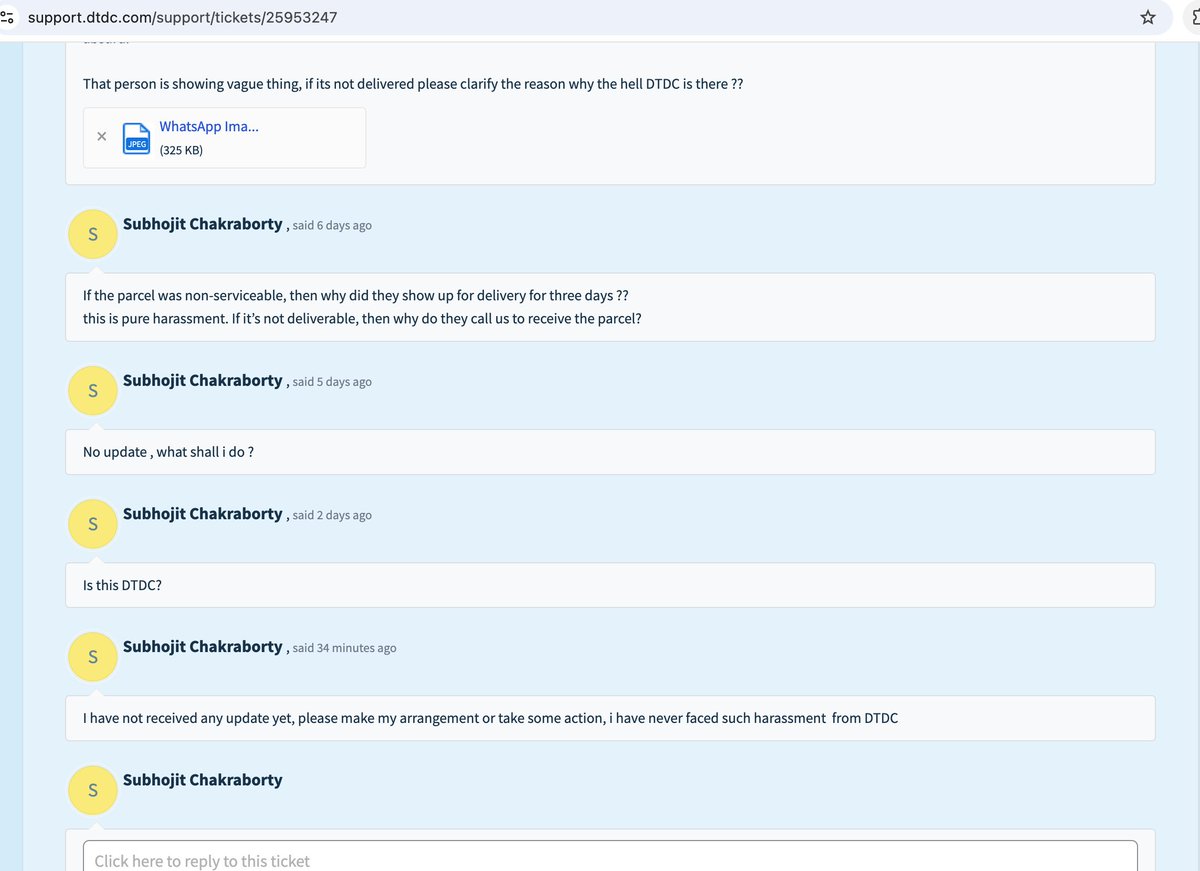Image resolution: width=1200 pixels, height=871 pixels.
Task: Click the reply box 'Click here to reply to this ticket'
Action: [610, 860]
